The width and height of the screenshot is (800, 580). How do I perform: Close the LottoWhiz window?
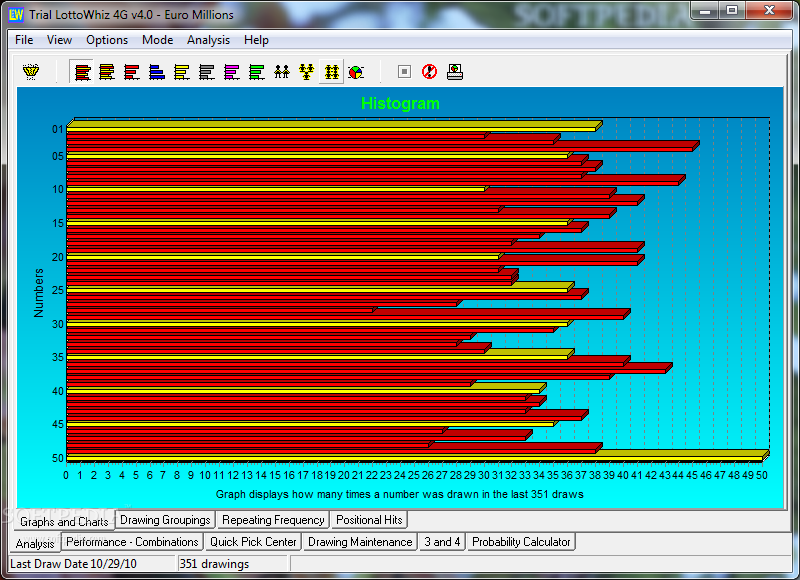(x=769, y=10)
